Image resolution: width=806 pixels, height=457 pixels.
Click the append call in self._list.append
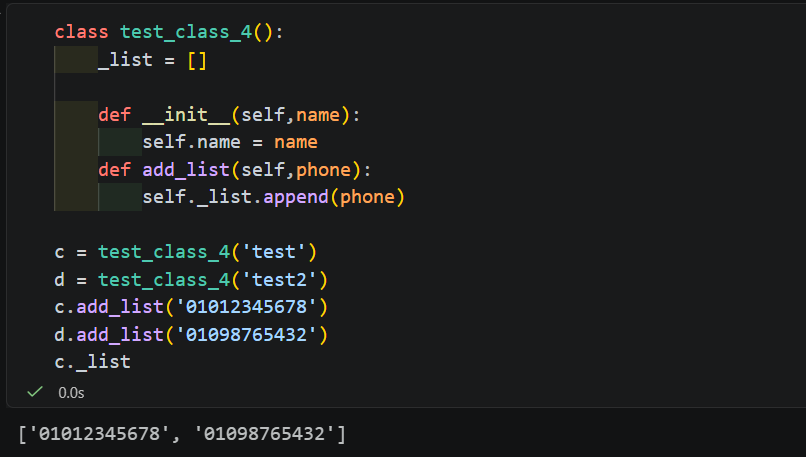click(296, 197)
